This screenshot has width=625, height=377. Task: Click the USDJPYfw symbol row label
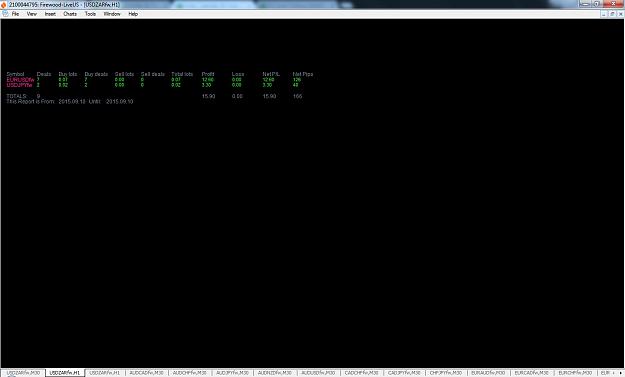point(19,85)
